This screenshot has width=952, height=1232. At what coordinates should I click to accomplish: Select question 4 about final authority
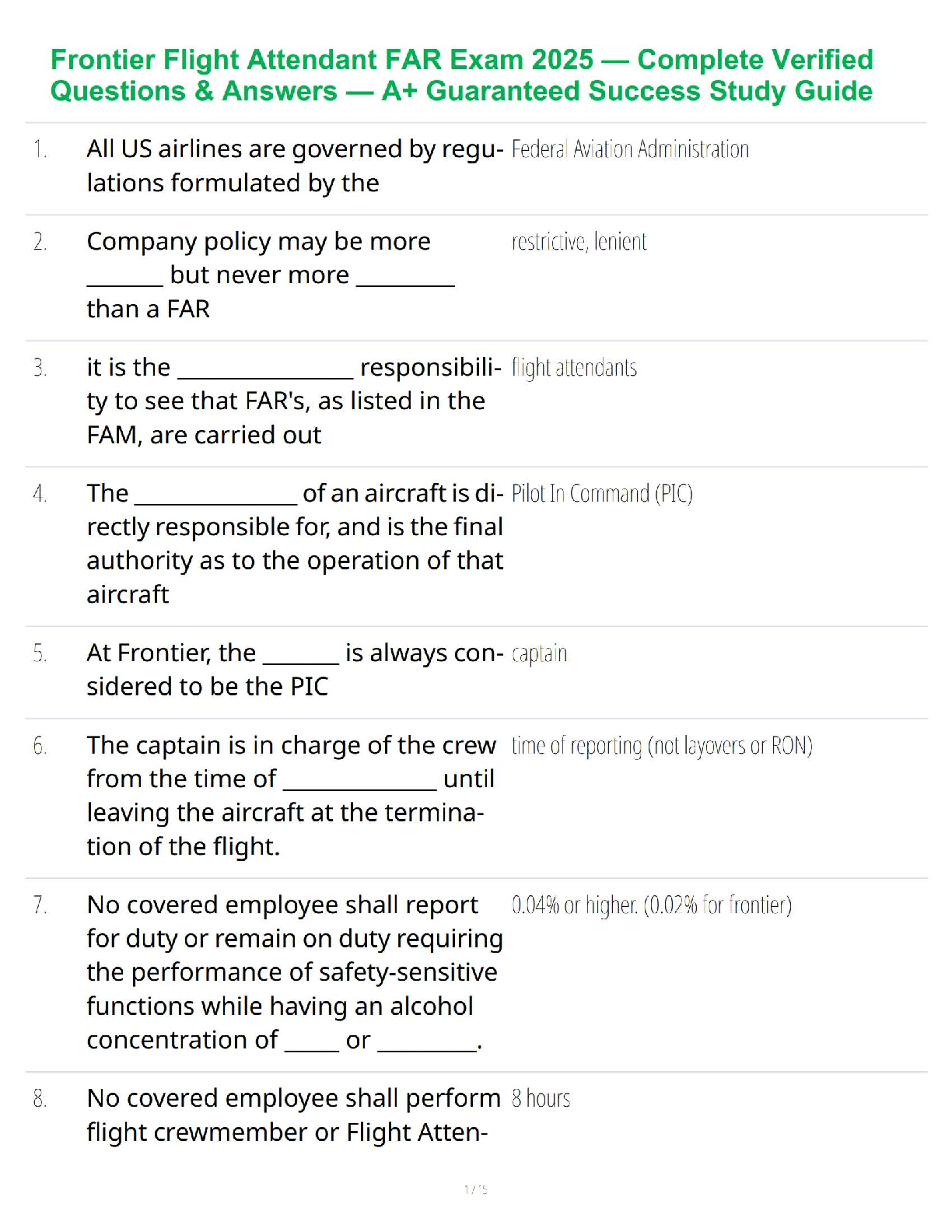click(x=295, y=543)
